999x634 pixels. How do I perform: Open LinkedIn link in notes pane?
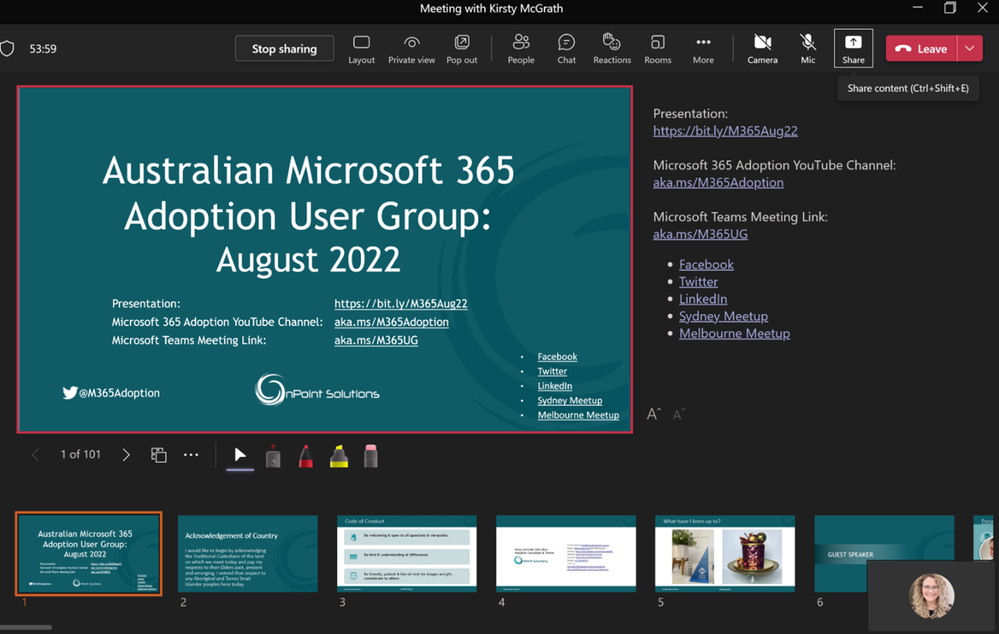click(703, 299)
